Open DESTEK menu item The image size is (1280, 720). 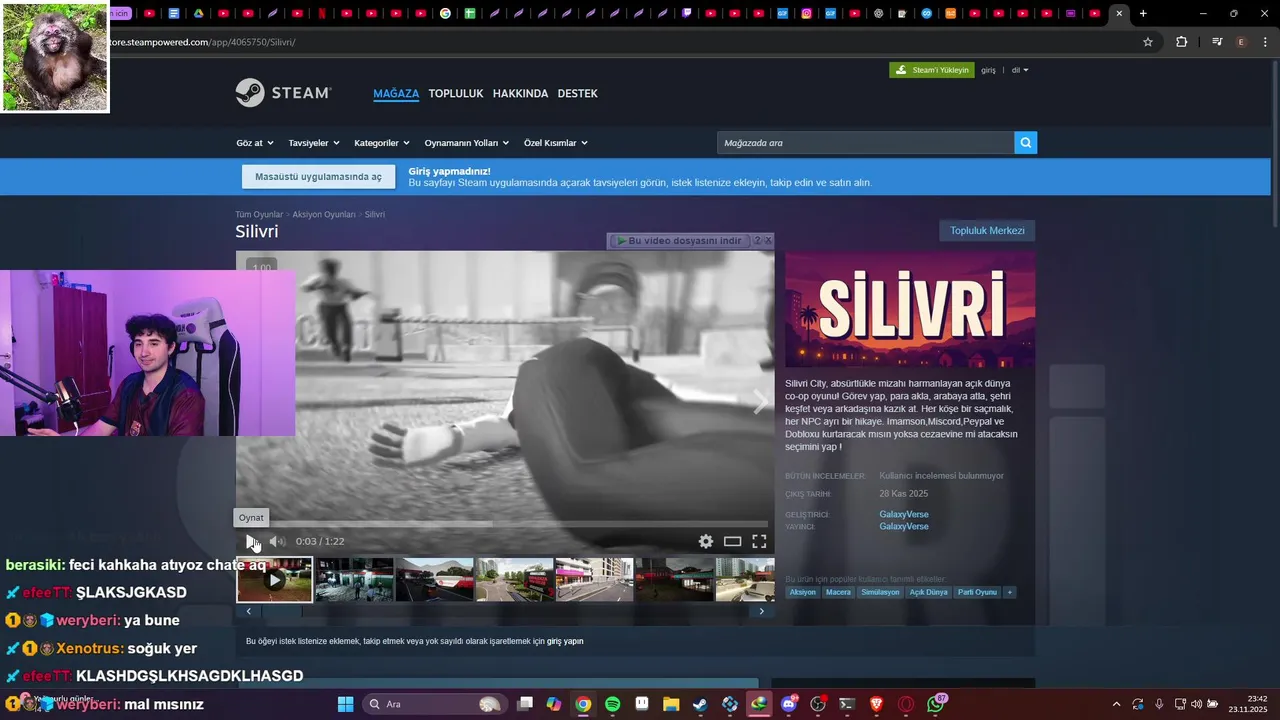pos(577,93)
